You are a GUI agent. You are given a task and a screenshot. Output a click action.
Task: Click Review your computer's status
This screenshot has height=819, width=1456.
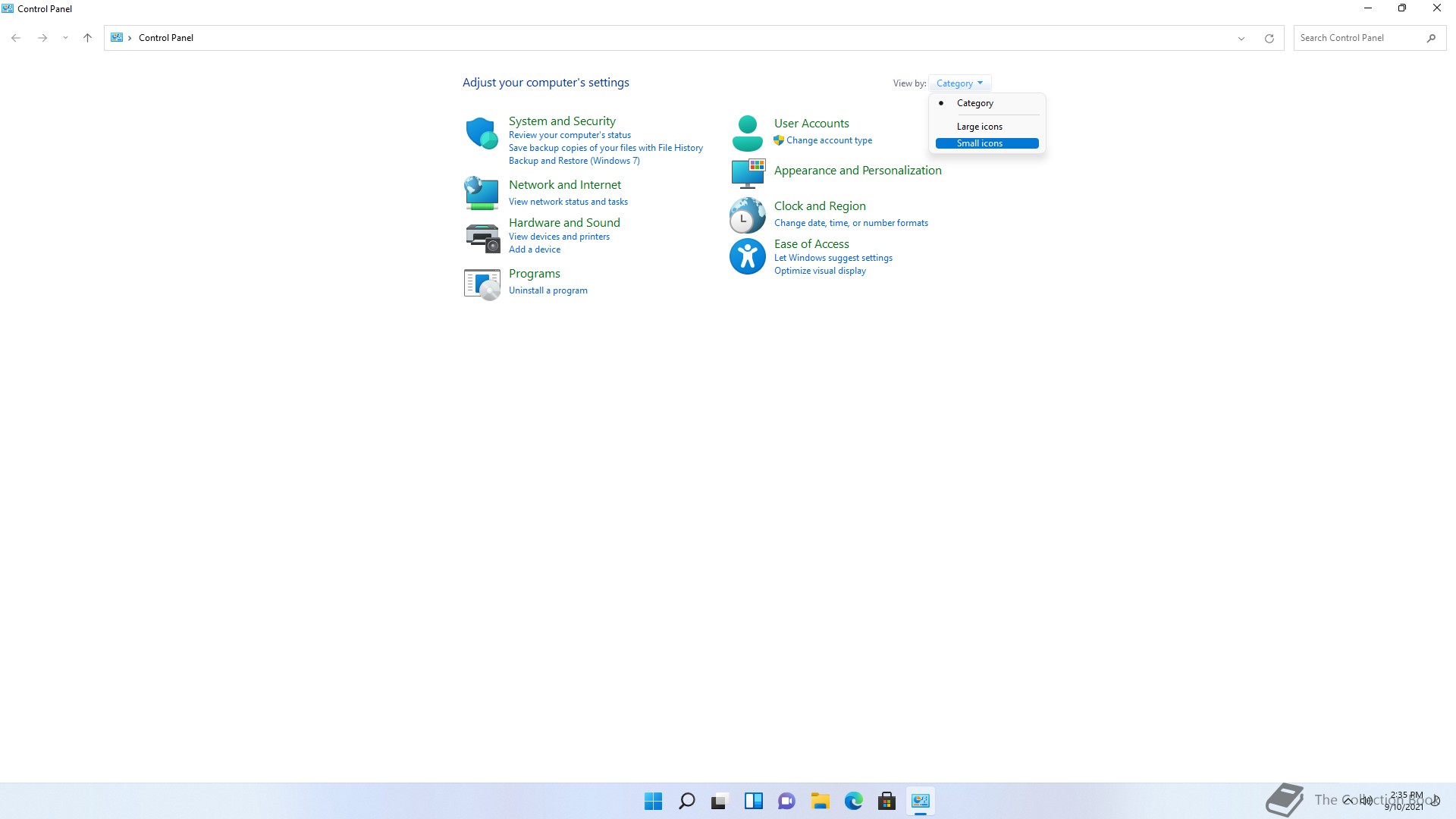[x=570, y=135]
